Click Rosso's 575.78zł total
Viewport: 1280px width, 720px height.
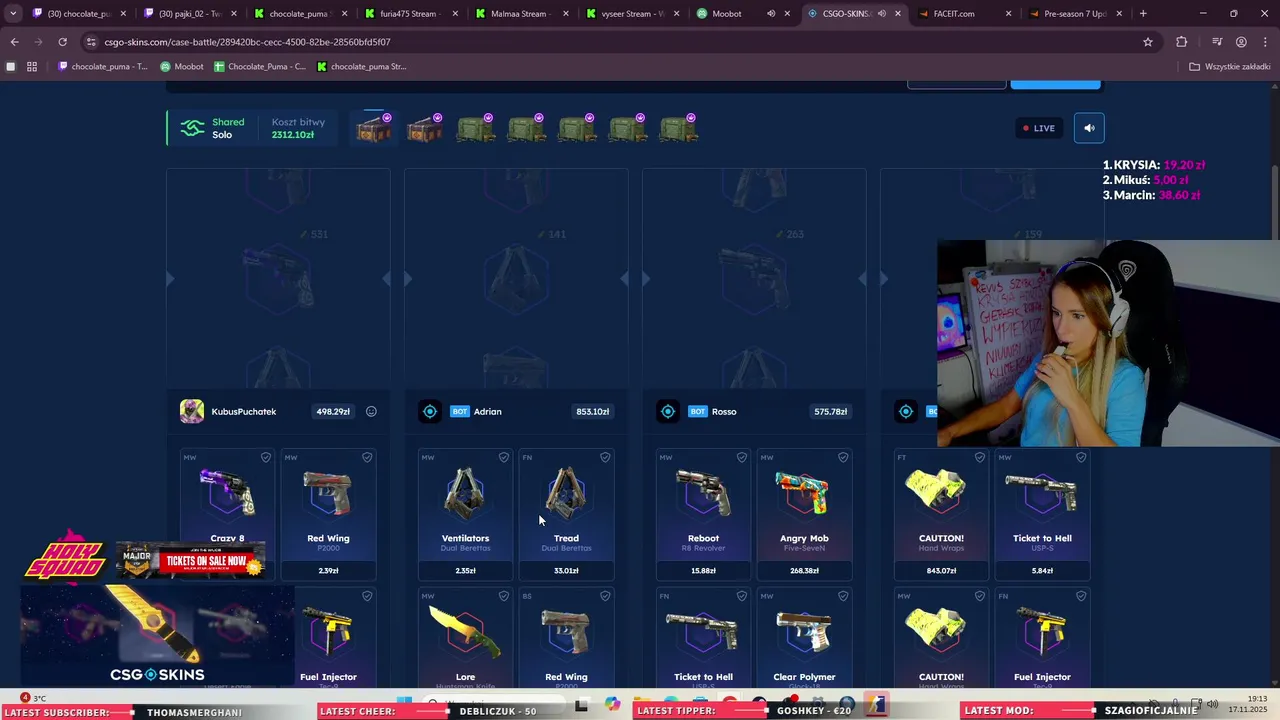pyautogui.click(x=831, y=411)
